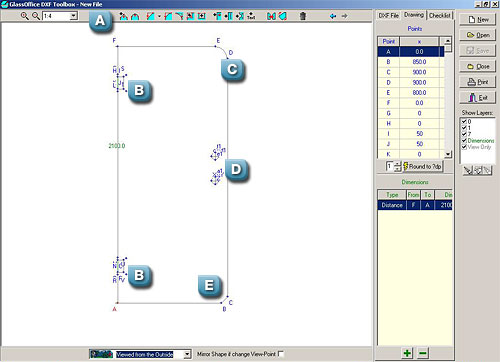
Task: Click the Open file button
Action: pos(478,35)
